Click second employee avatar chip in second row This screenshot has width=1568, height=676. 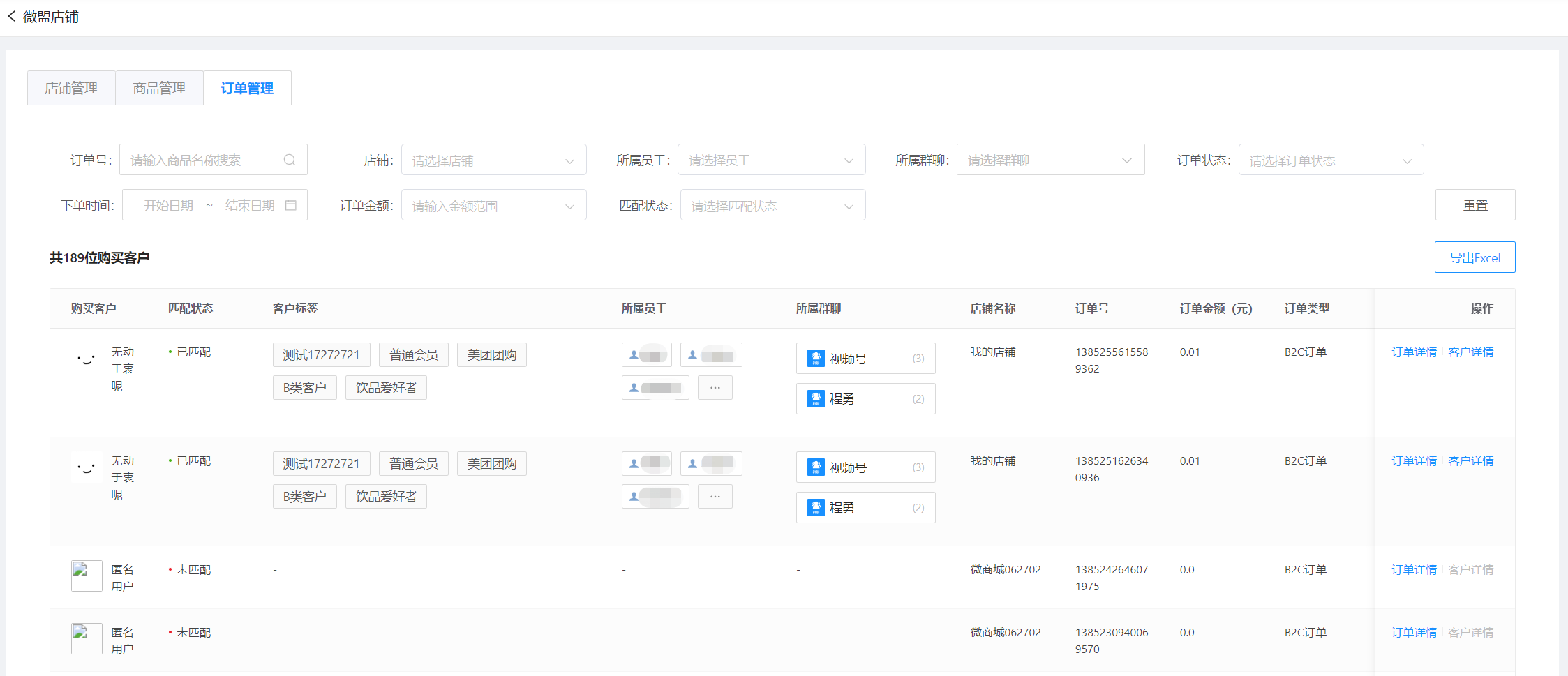point(711,463)
